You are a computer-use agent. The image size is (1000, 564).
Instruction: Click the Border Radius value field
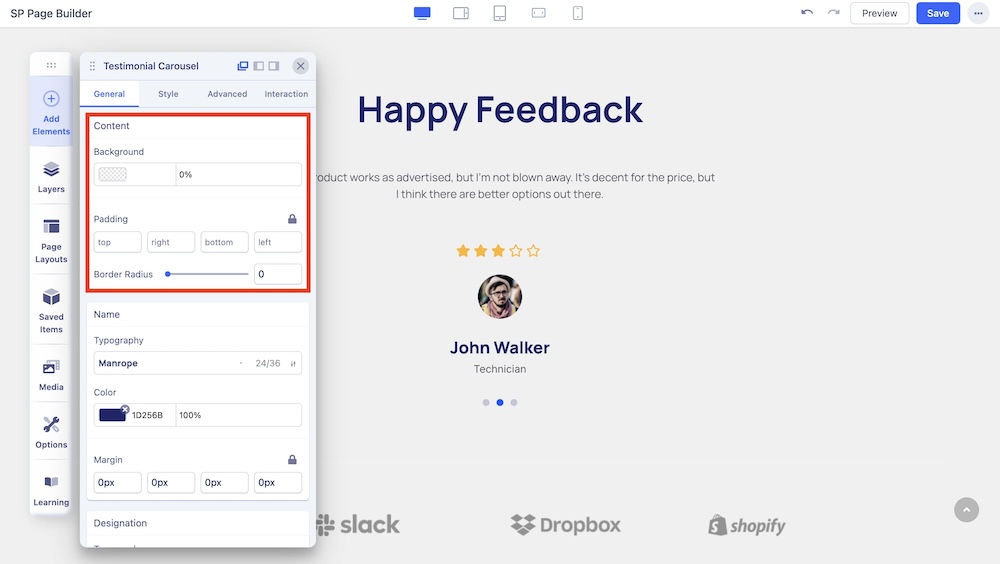(x=277, y=274)
